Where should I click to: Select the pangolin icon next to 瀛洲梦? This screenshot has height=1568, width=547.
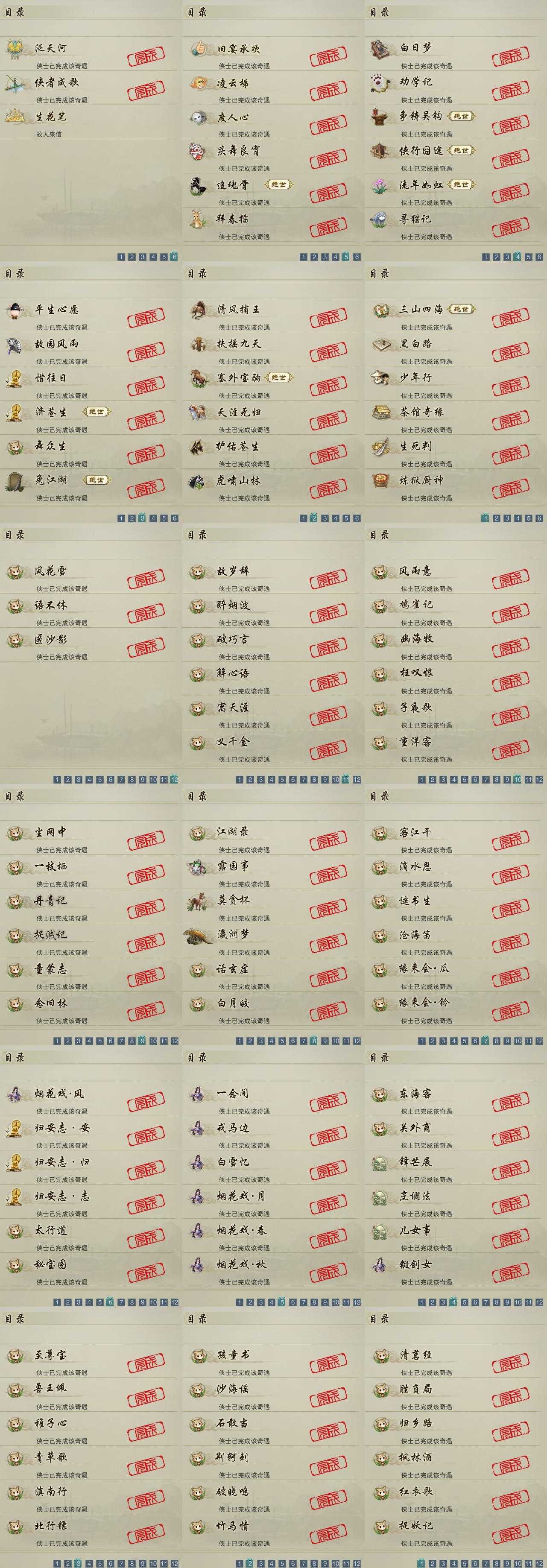(199, 936)
